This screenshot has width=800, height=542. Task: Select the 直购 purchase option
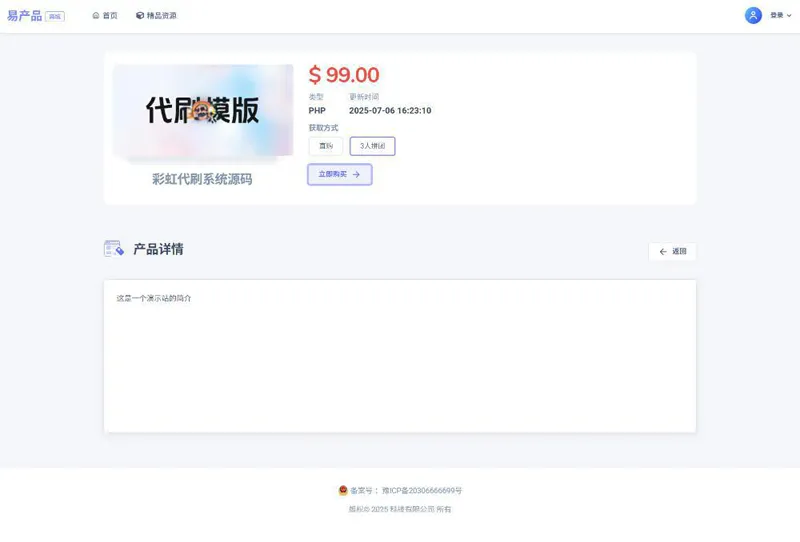[x=326, y=146]
